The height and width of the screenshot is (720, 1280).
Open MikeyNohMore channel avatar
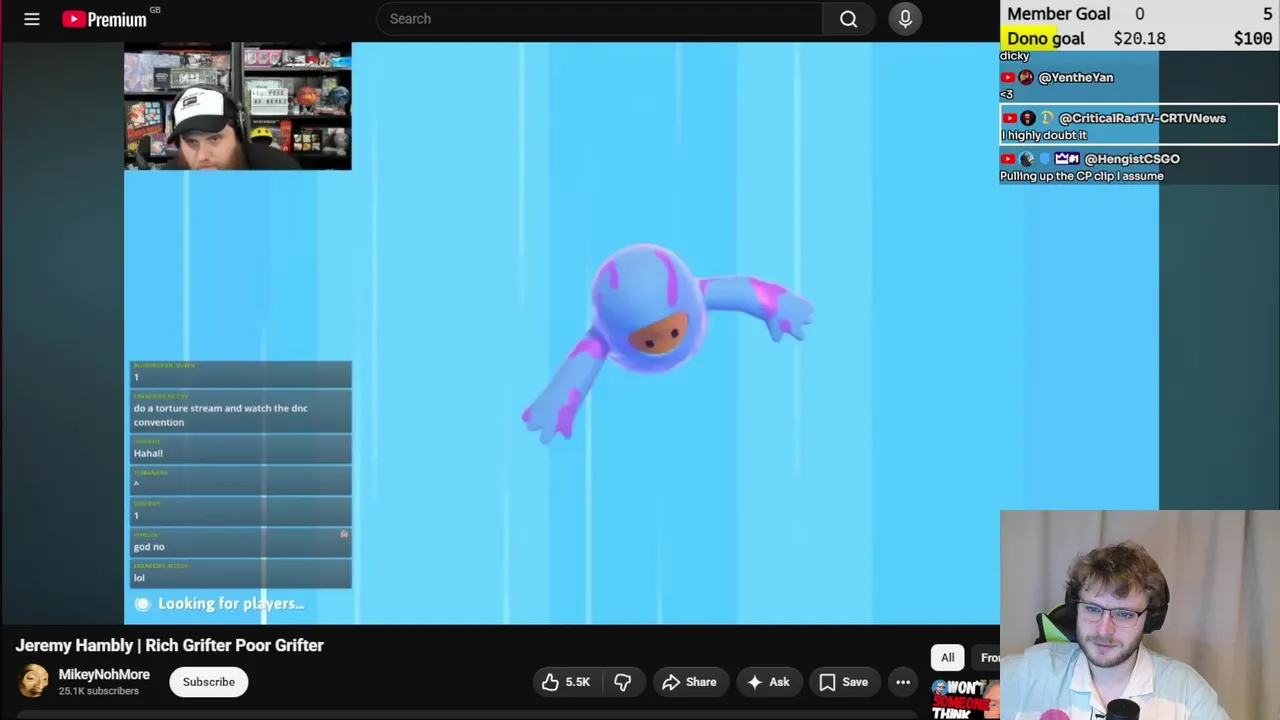[x=33, y=681]
